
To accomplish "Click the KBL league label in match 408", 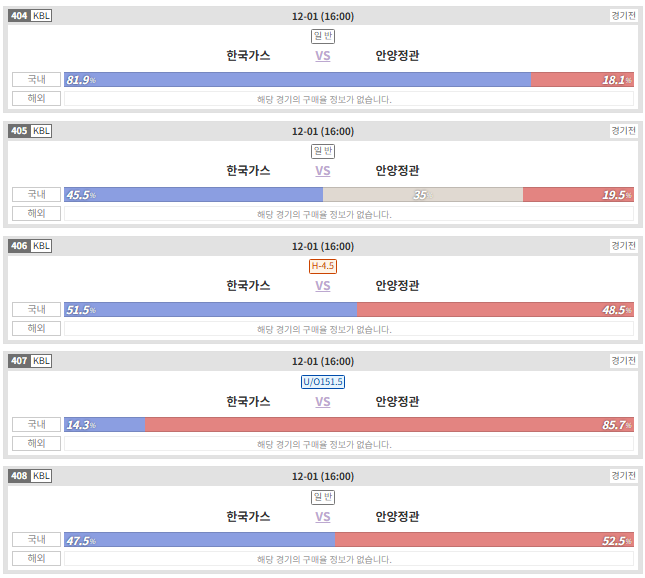I will pyautogui.click(x=41, y=476).
